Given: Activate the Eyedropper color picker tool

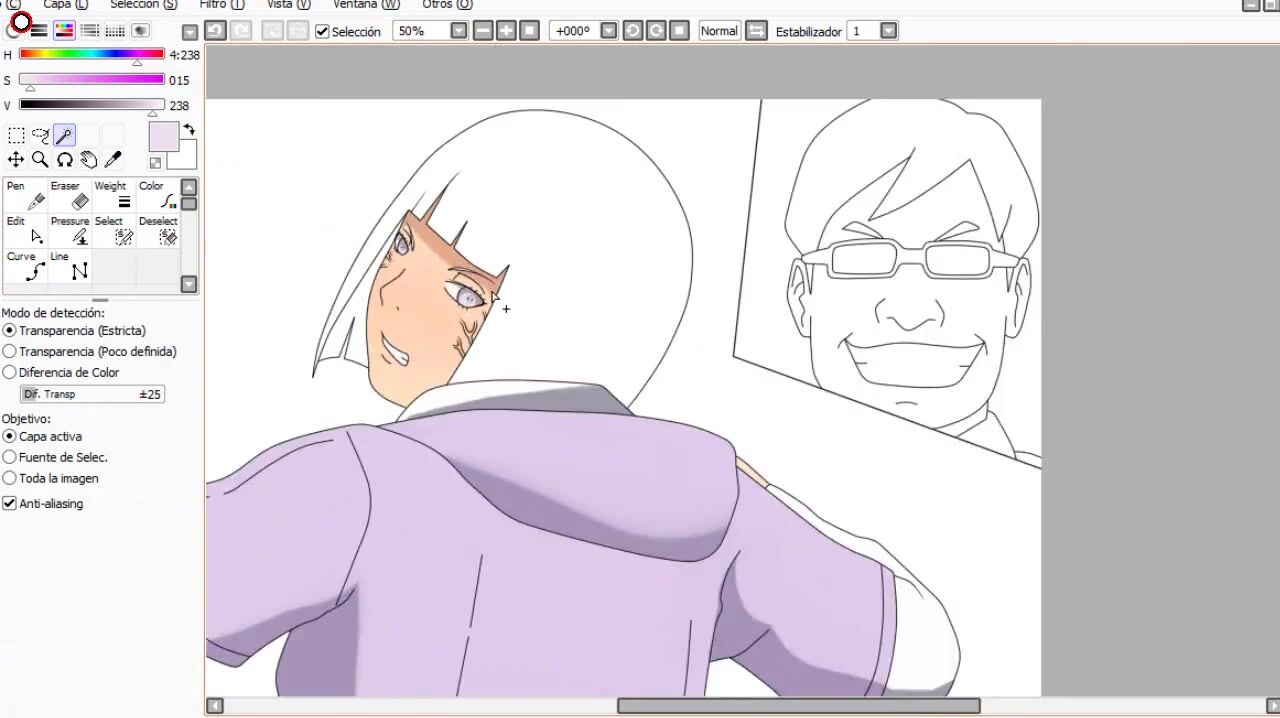Looking at the screenshot, I should click(113, 160).
